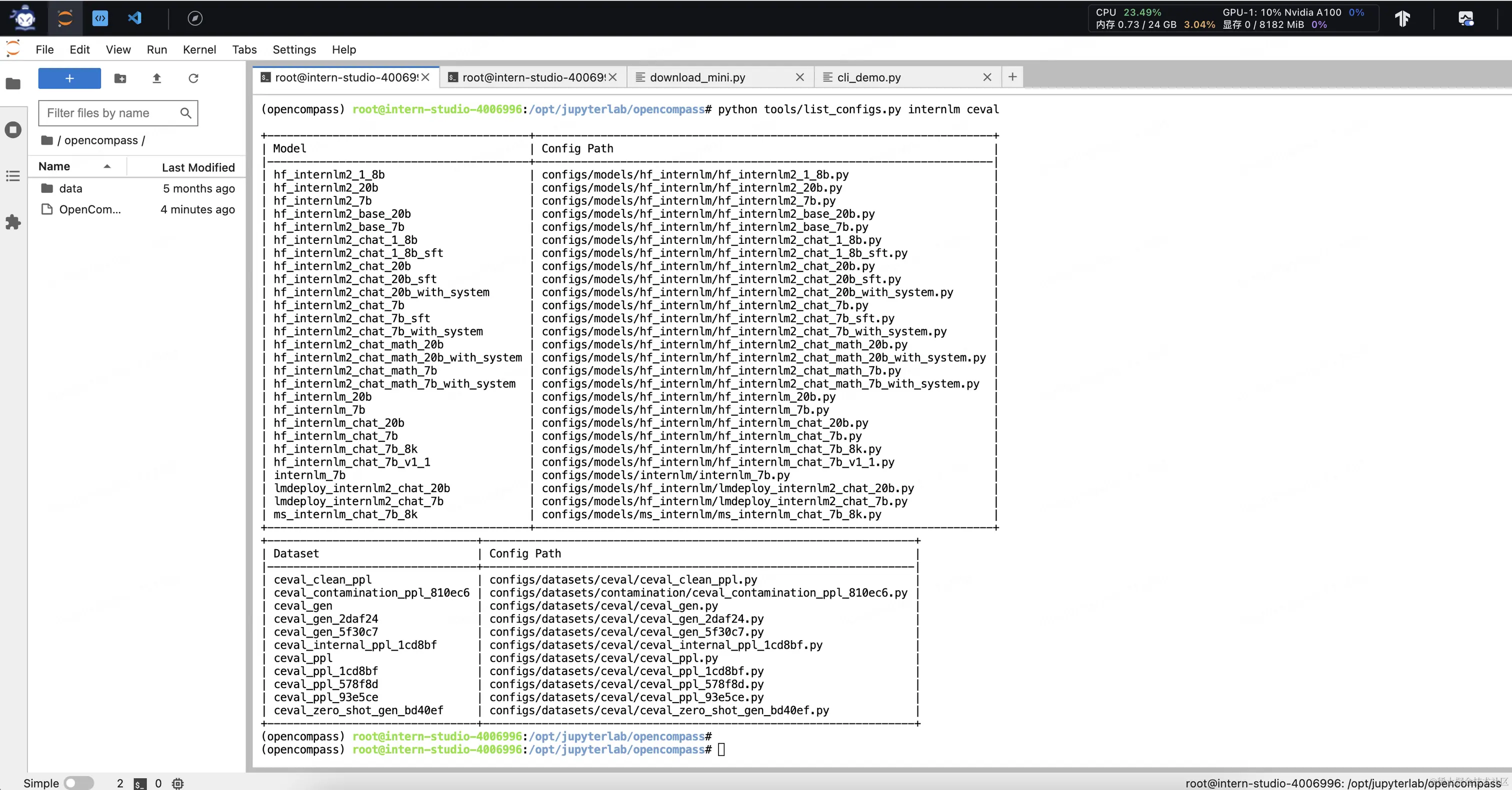Screen dimensions: 1512x790
Task: Open the Extension Manager puzzle icon
Action: pos(13,222)
